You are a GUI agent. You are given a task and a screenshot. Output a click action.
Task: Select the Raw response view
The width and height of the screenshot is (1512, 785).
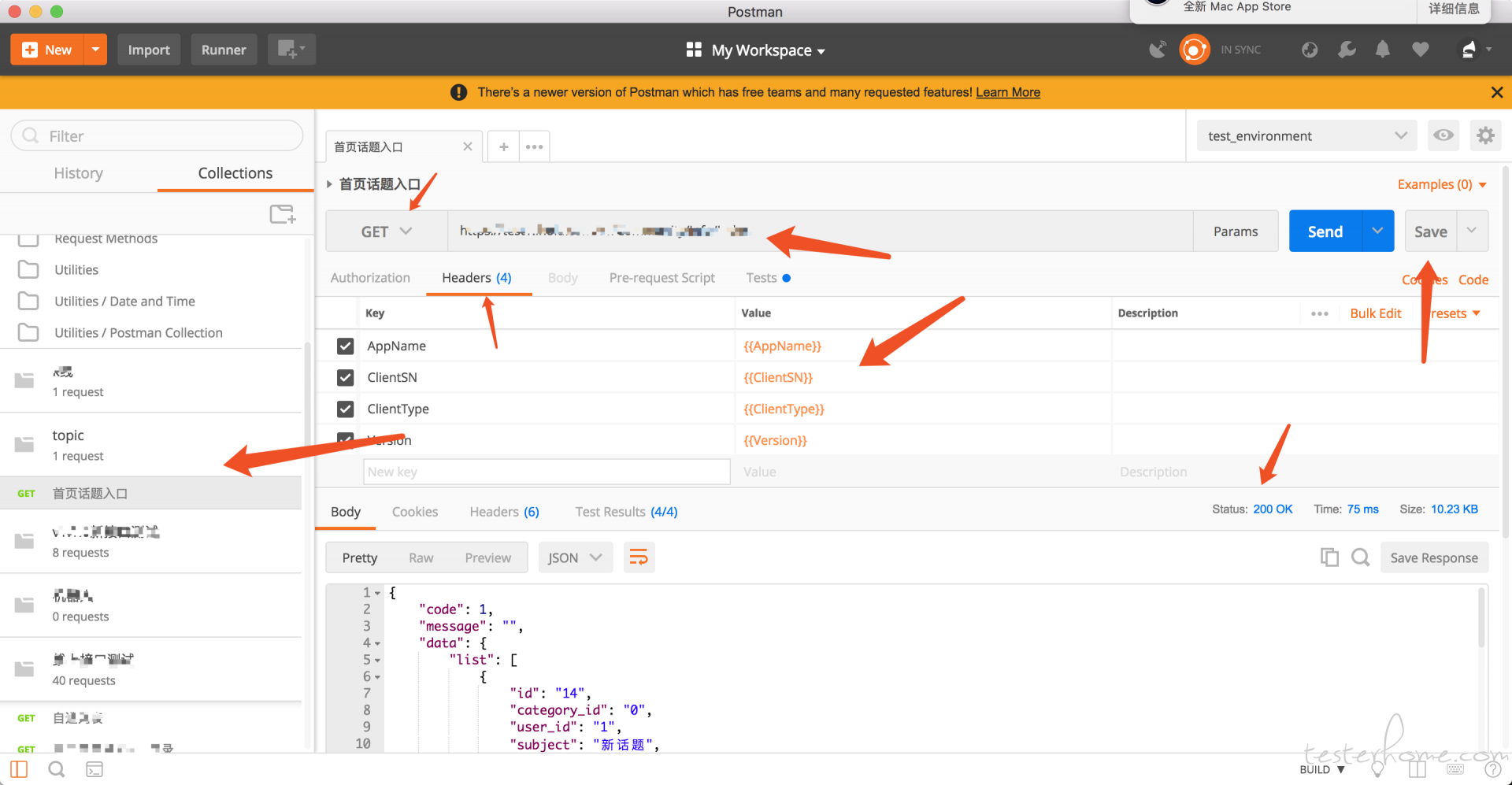tap(421, 557)
